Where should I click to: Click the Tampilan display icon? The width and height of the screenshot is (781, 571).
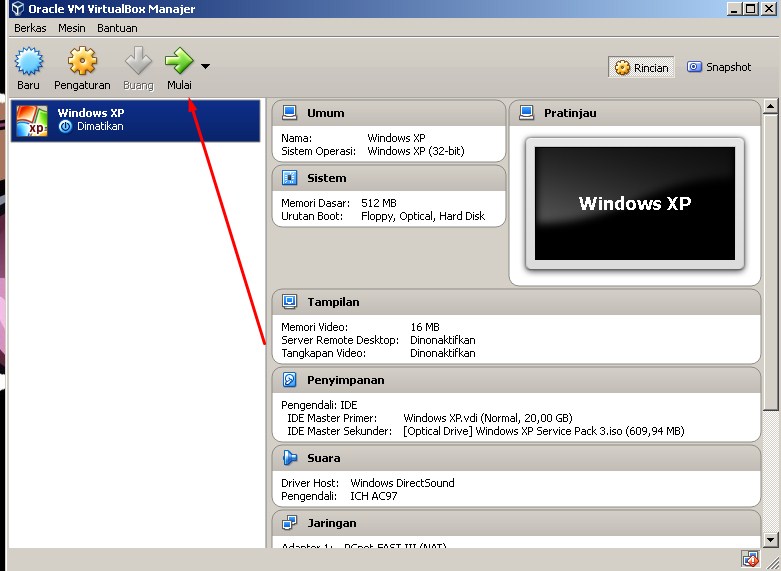289,301
